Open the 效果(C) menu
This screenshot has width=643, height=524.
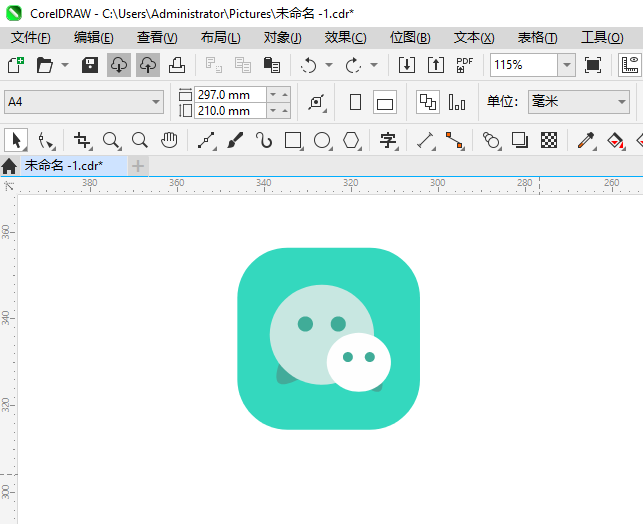coord(345,38)
